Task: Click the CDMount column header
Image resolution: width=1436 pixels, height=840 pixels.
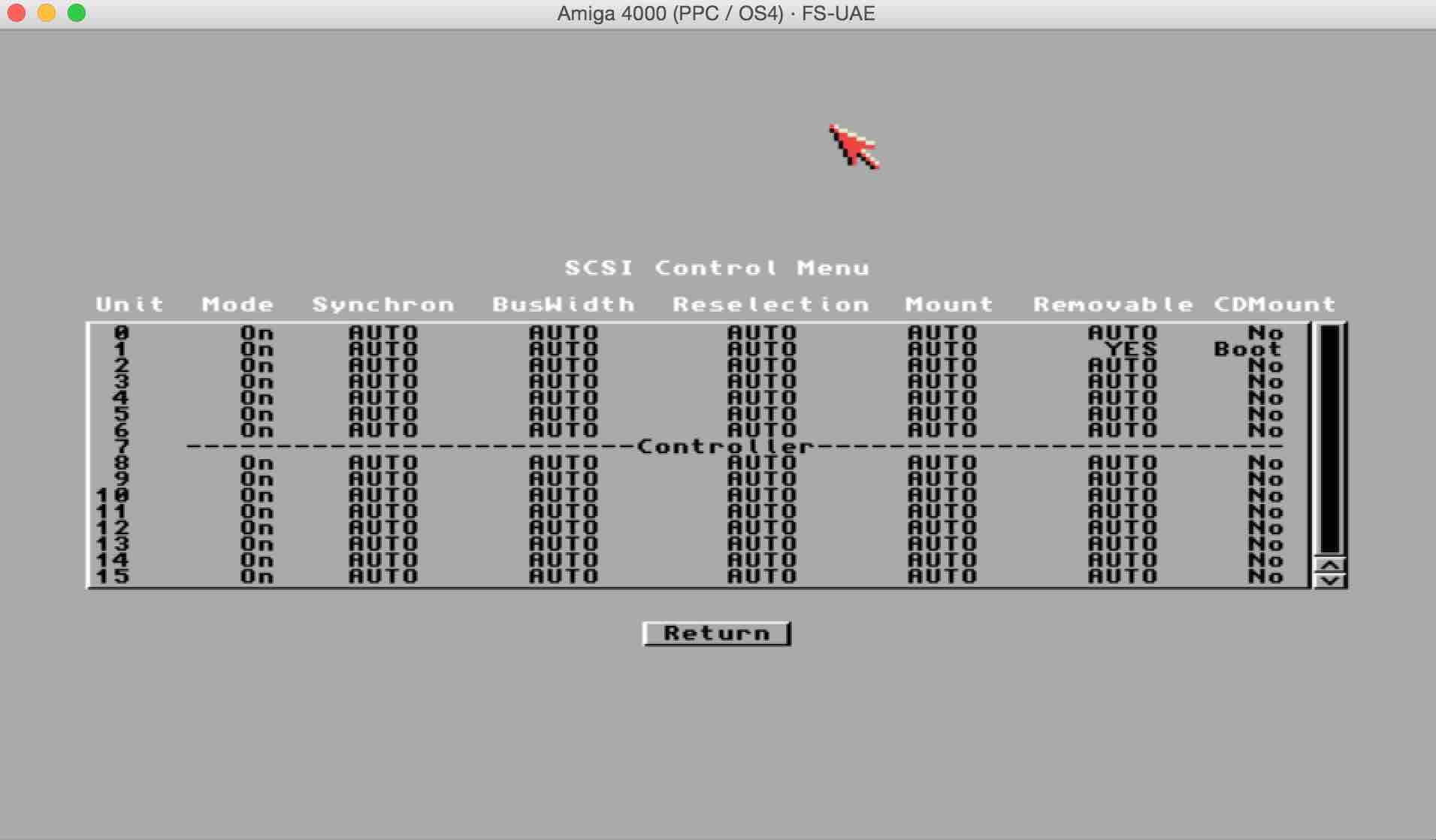Action: 1275,304
